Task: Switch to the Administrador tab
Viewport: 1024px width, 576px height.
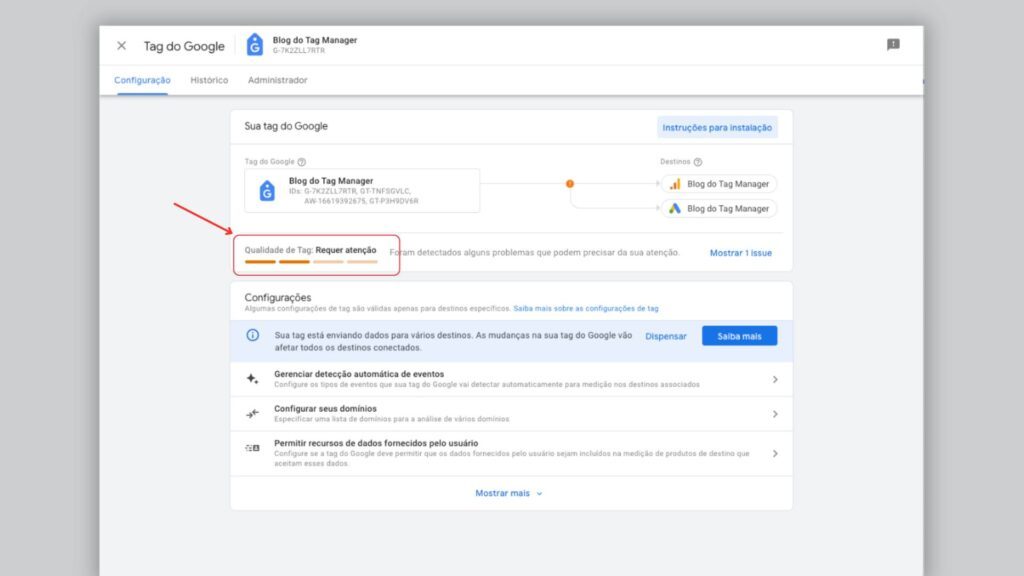Action: 278,80
